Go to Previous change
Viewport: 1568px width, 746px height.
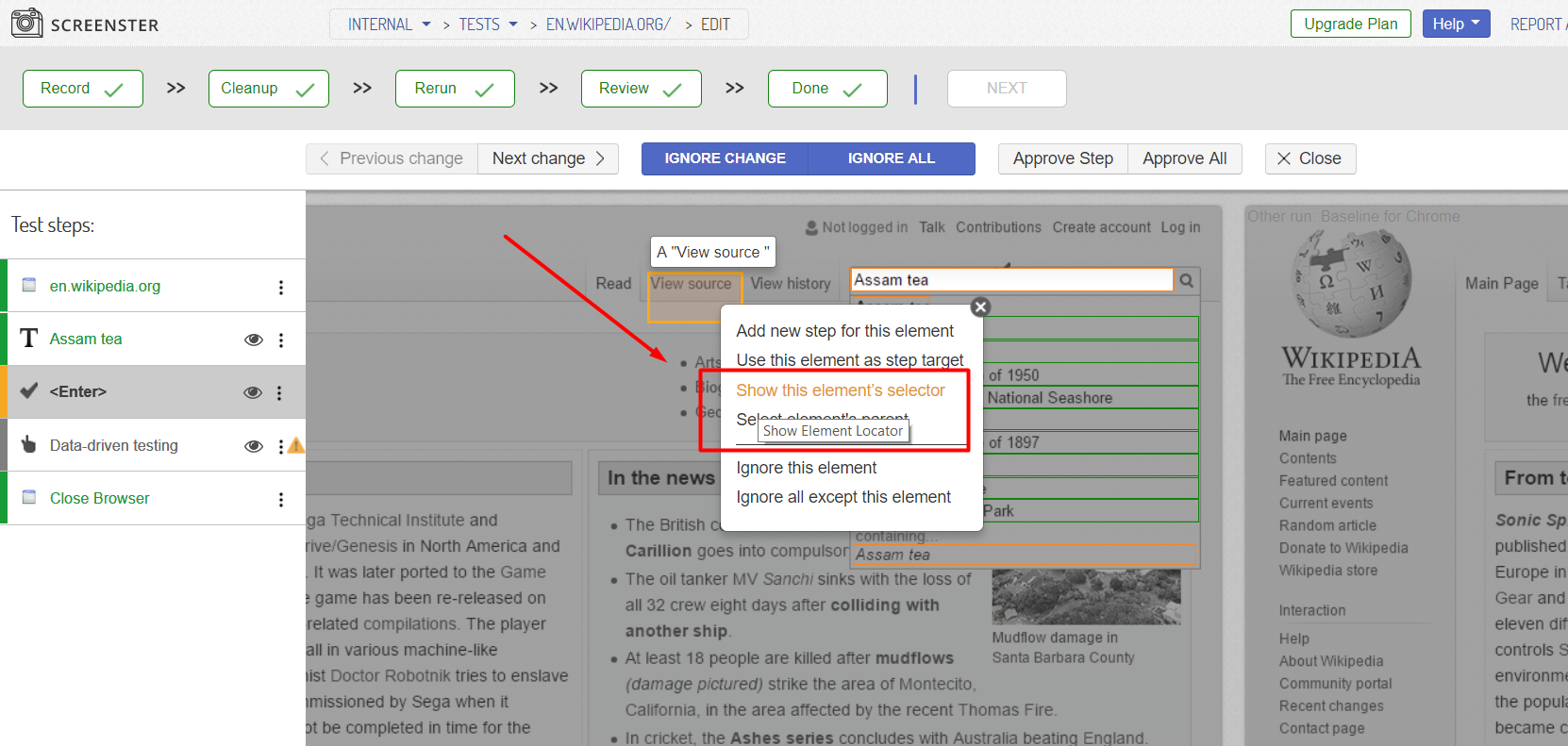click(x=392, y=158)
